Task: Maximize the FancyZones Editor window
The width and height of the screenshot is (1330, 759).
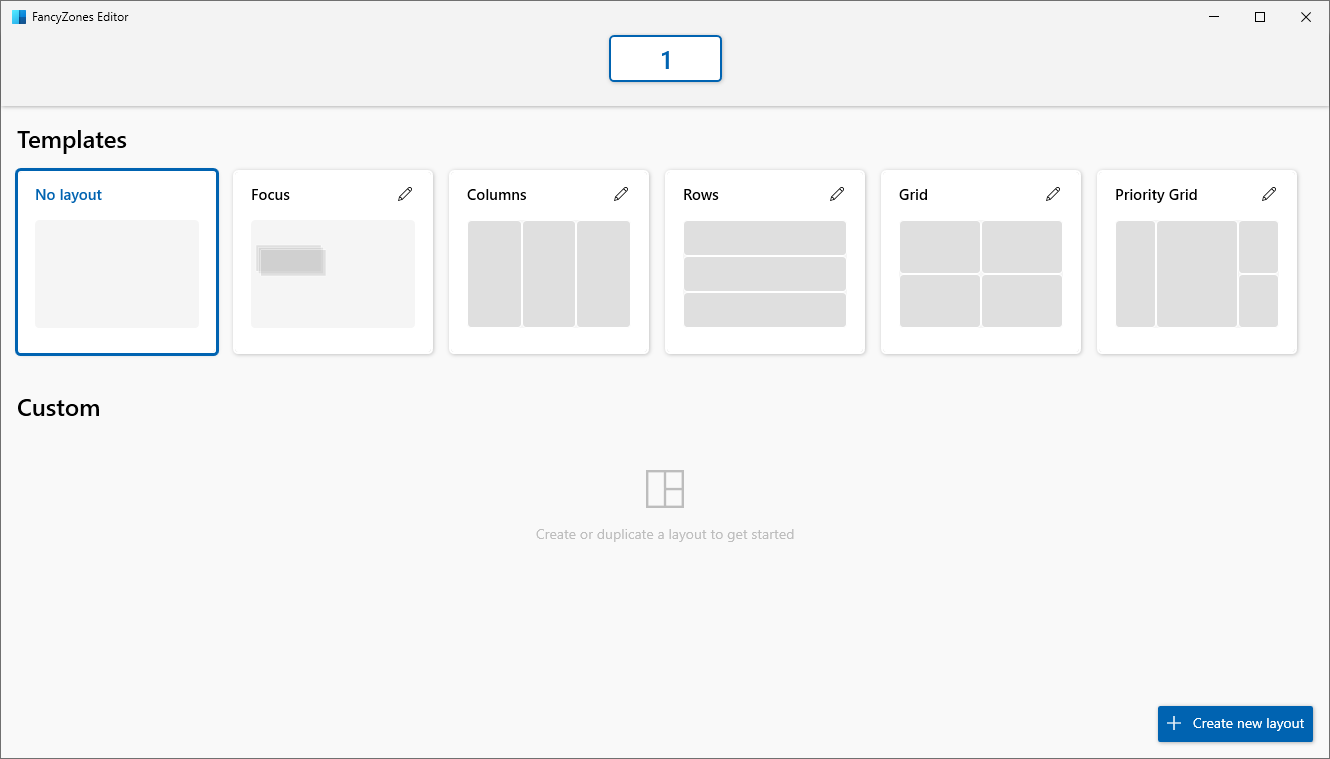Action: pos(1260,17)
